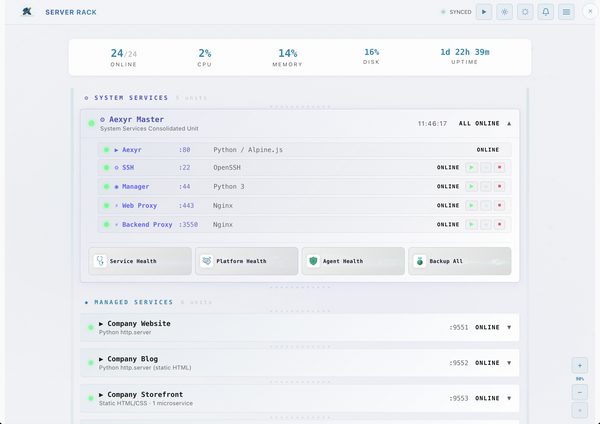Start the Web Proxy service with the green play
600x424 pixels.
click(471, 205)
